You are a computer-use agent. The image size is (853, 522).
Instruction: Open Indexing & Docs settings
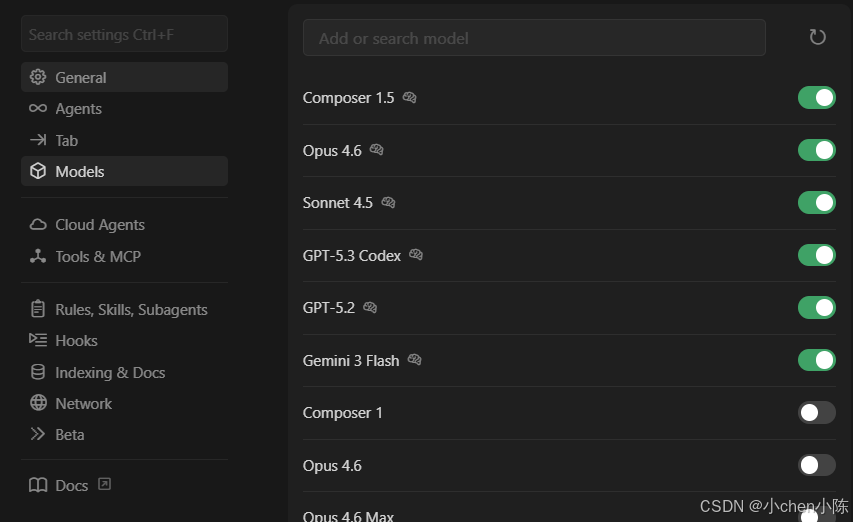pos(124,372)
